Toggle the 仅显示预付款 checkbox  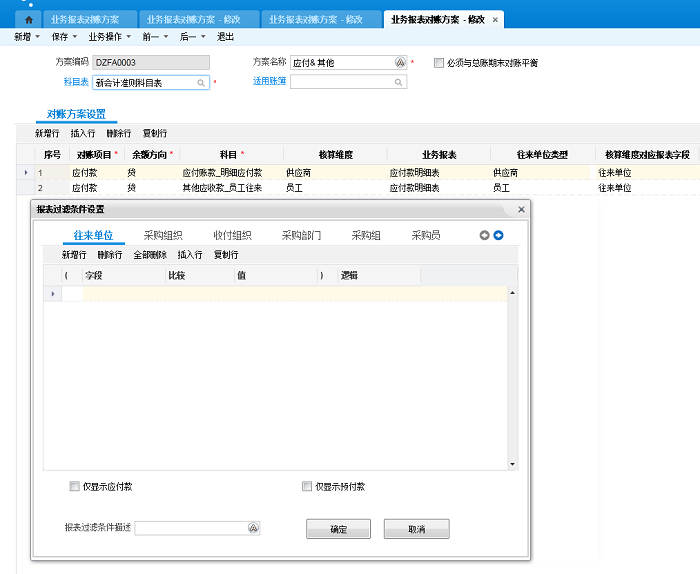307,487
